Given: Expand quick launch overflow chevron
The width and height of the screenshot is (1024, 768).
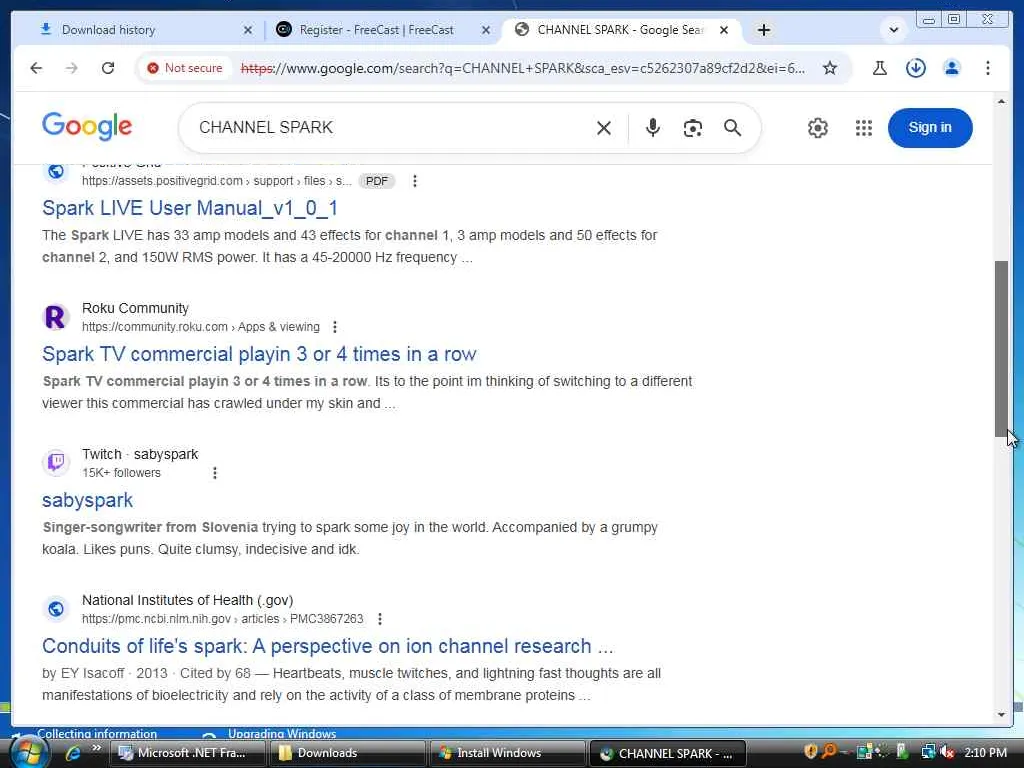Looking at the screenshot, I should pyautogui.click(x=97, y=748).
